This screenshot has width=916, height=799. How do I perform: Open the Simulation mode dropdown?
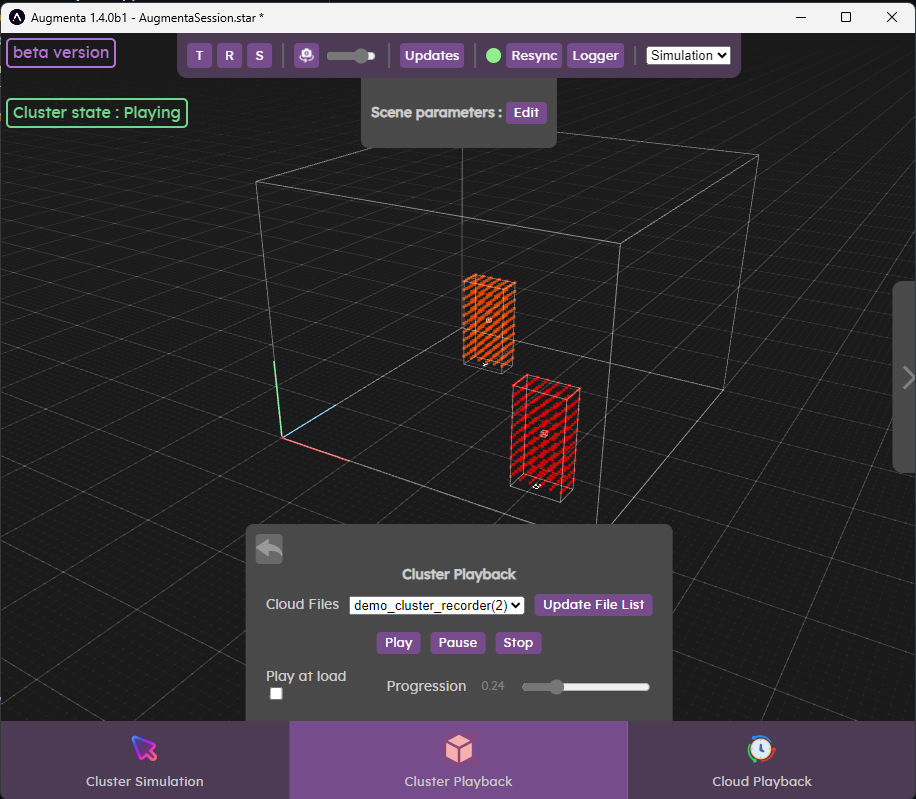point(688,55)
